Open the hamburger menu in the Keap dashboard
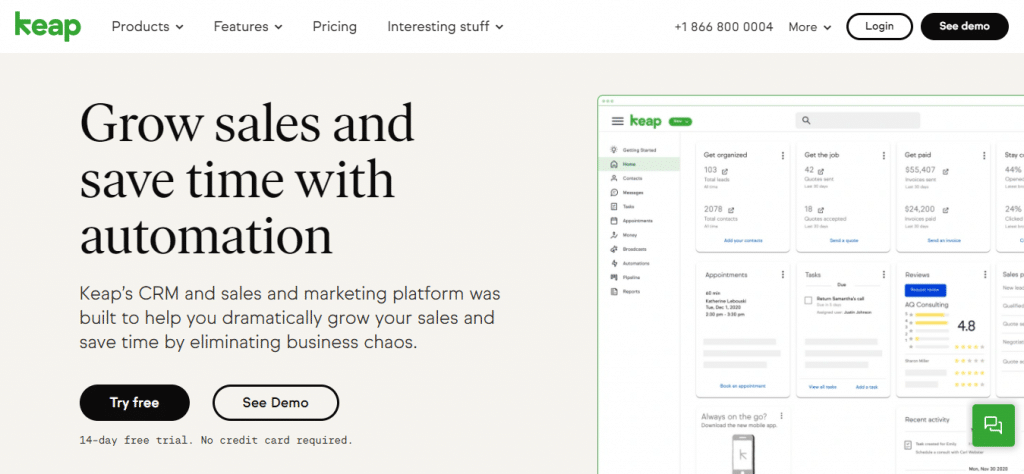Viewport: 1024px width, 474px height. 617,121
